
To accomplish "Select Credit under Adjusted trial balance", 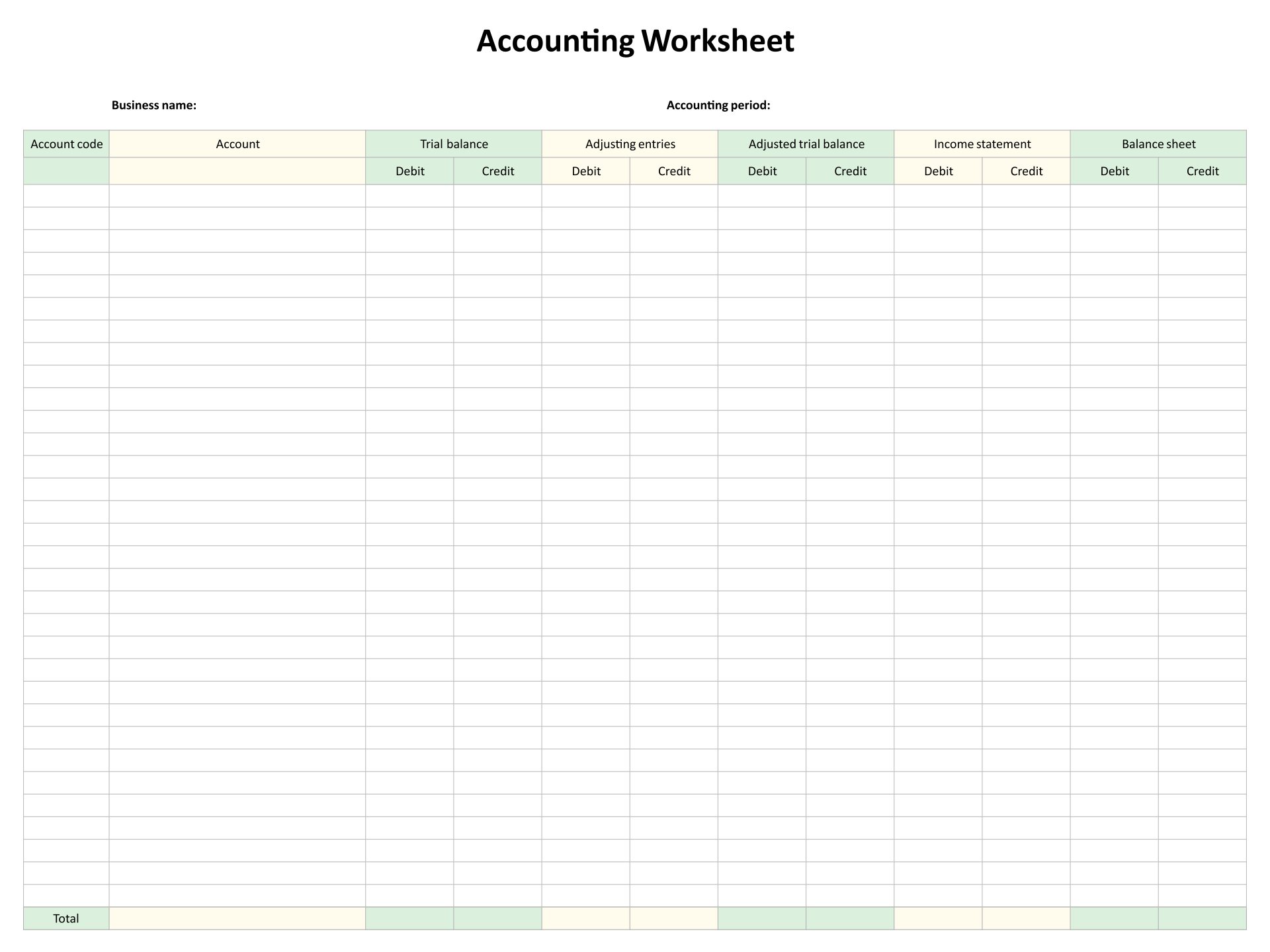I will coord(850,171).
